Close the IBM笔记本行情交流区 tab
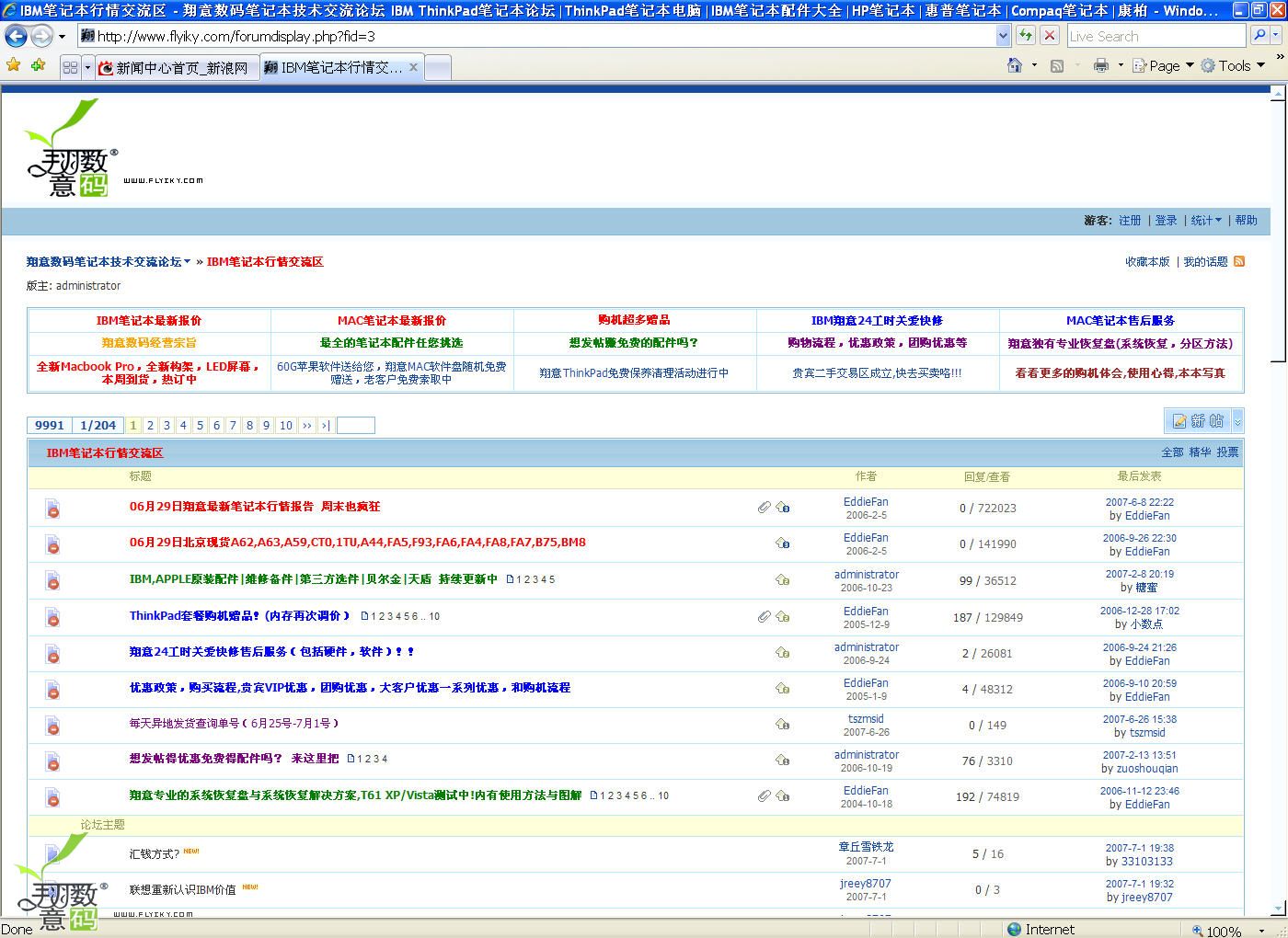 [x=413, y=67]
